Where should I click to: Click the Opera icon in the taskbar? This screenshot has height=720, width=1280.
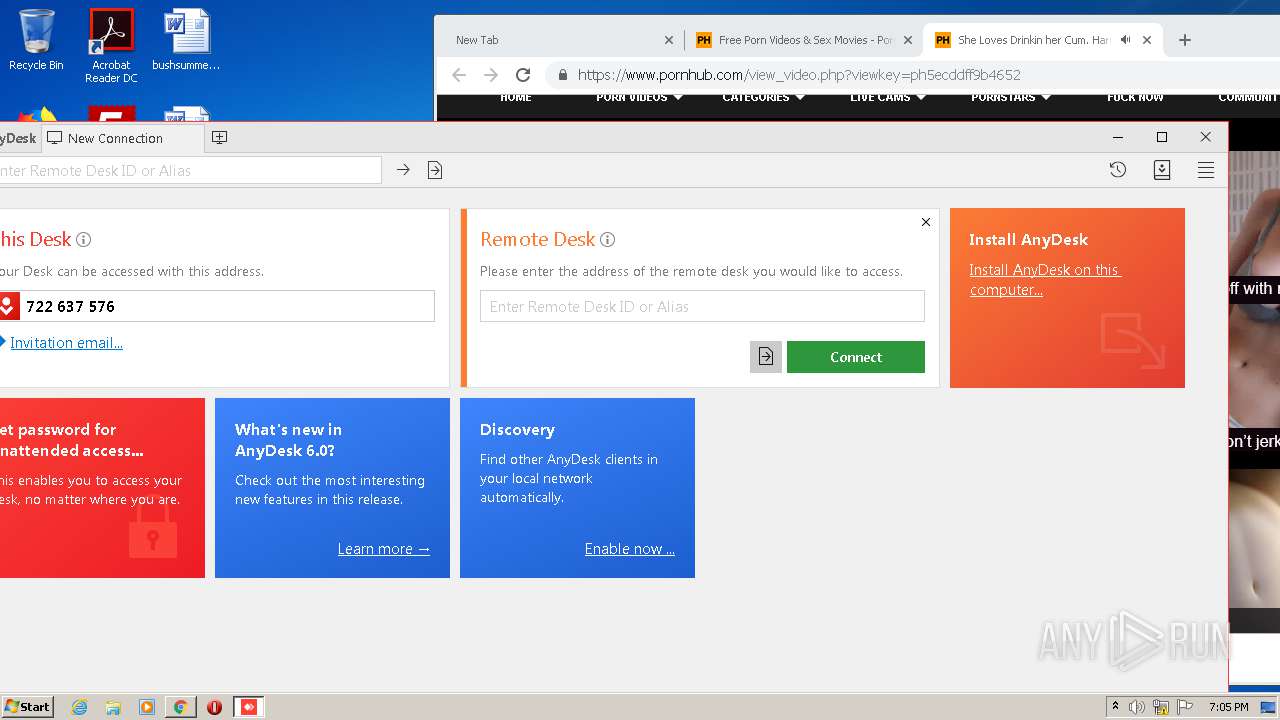[214, 707]
